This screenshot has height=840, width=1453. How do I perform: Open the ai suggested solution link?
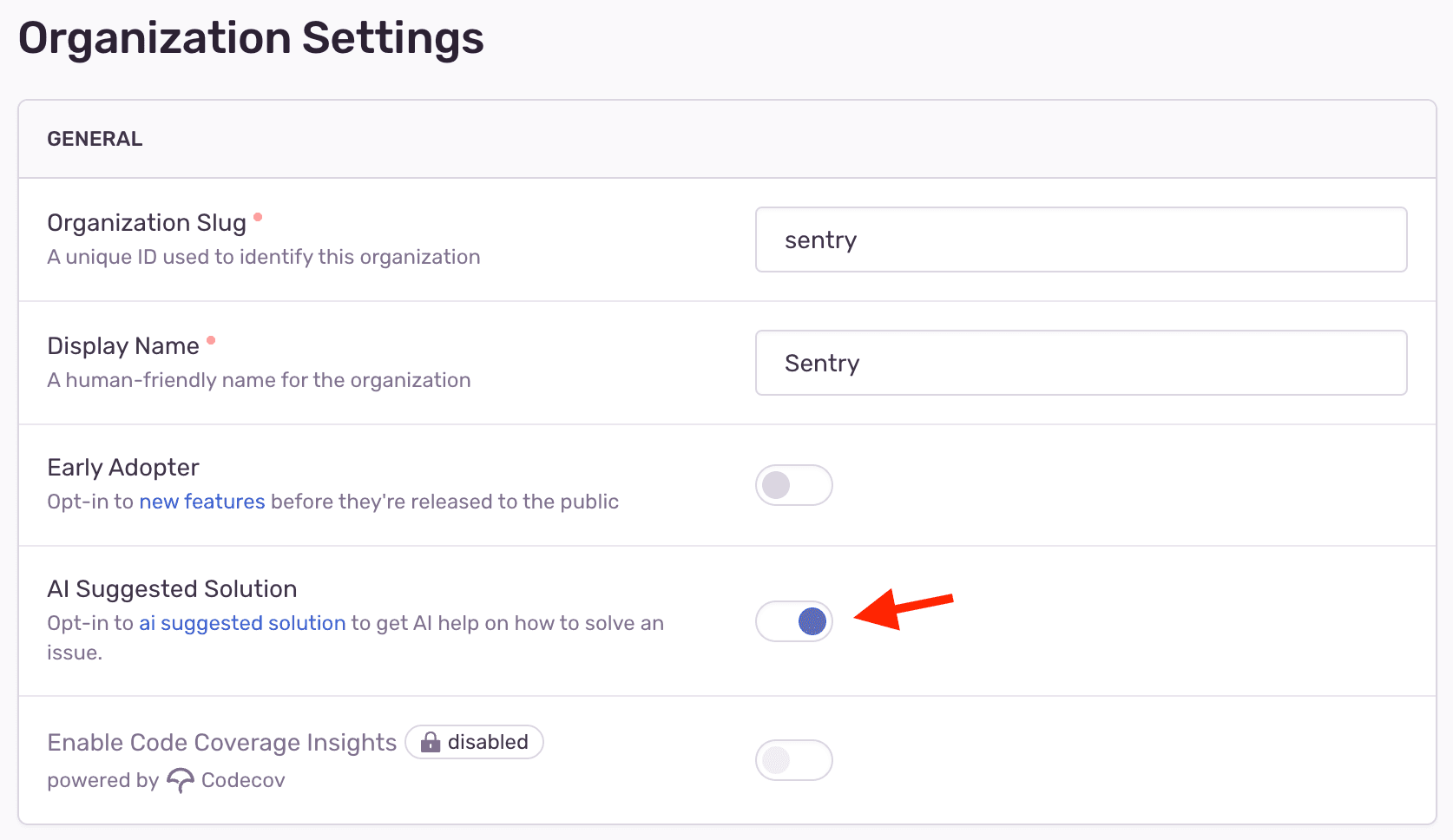pyautogui.click(x=242, y=622)
